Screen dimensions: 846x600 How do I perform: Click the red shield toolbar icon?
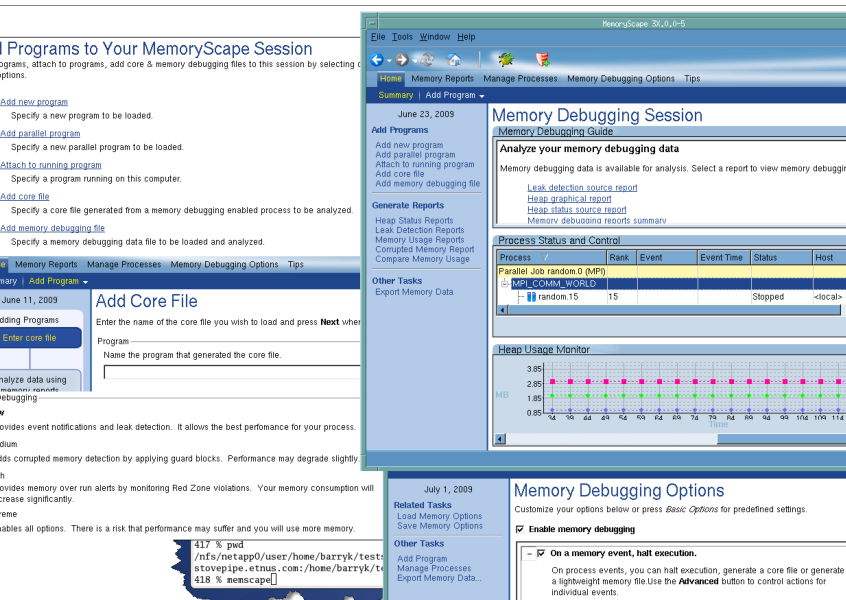pos(542,60)
